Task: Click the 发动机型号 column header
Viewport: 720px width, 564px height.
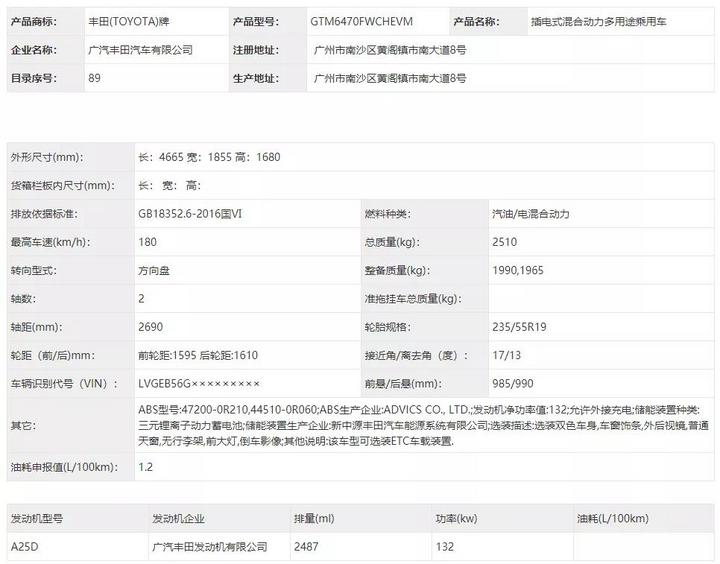Action: click(x=37, y=519)
